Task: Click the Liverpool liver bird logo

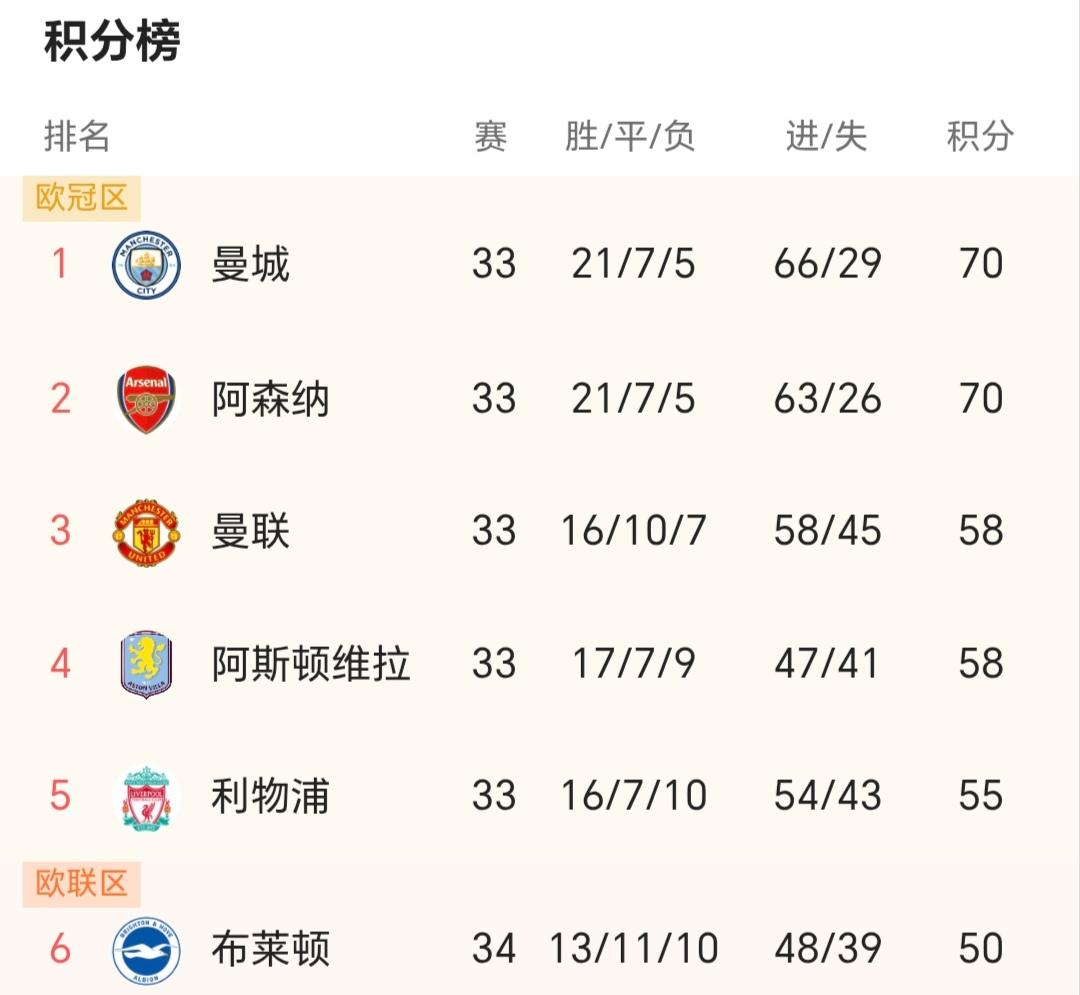Action: [x=146, y=796]
